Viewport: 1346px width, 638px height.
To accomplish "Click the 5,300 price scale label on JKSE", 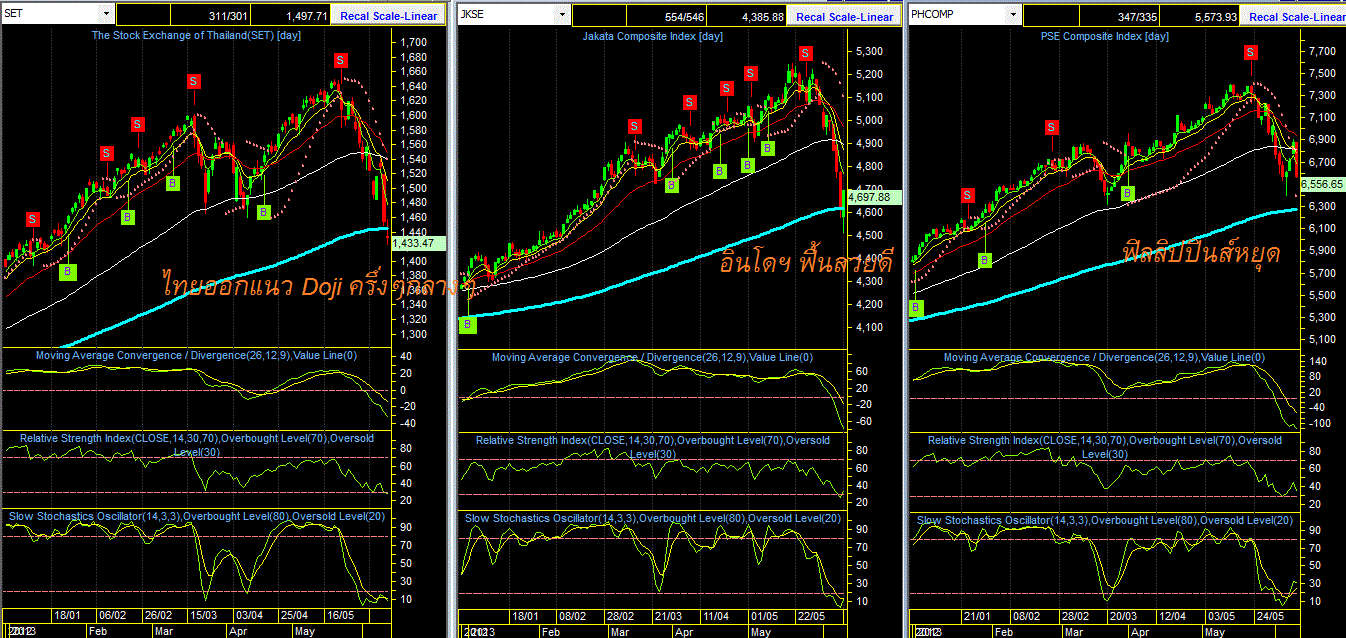I will (867, 51).
